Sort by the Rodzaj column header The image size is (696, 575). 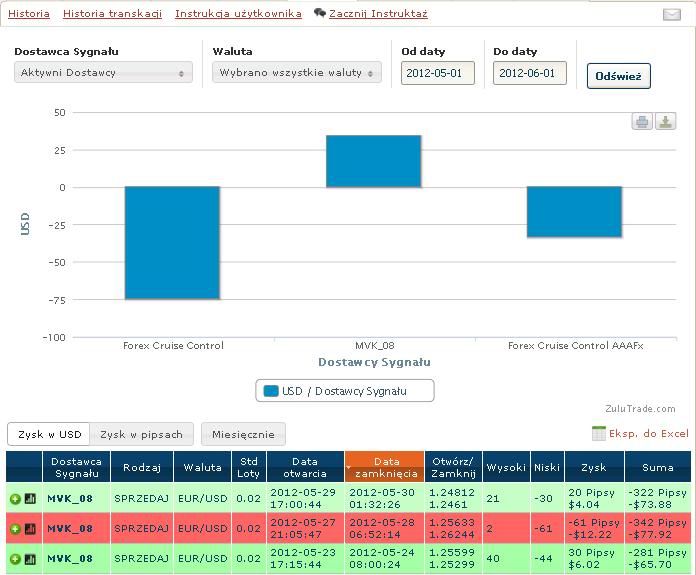142,467
